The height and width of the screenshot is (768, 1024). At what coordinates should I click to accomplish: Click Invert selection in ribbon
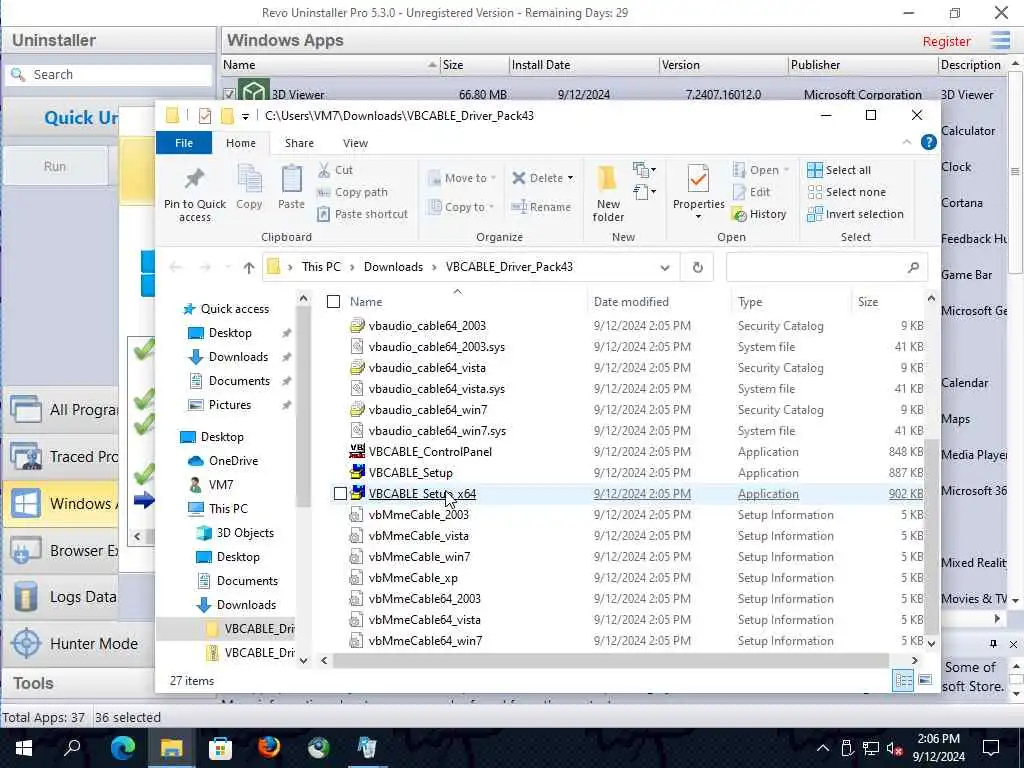(x=856, y=214)
